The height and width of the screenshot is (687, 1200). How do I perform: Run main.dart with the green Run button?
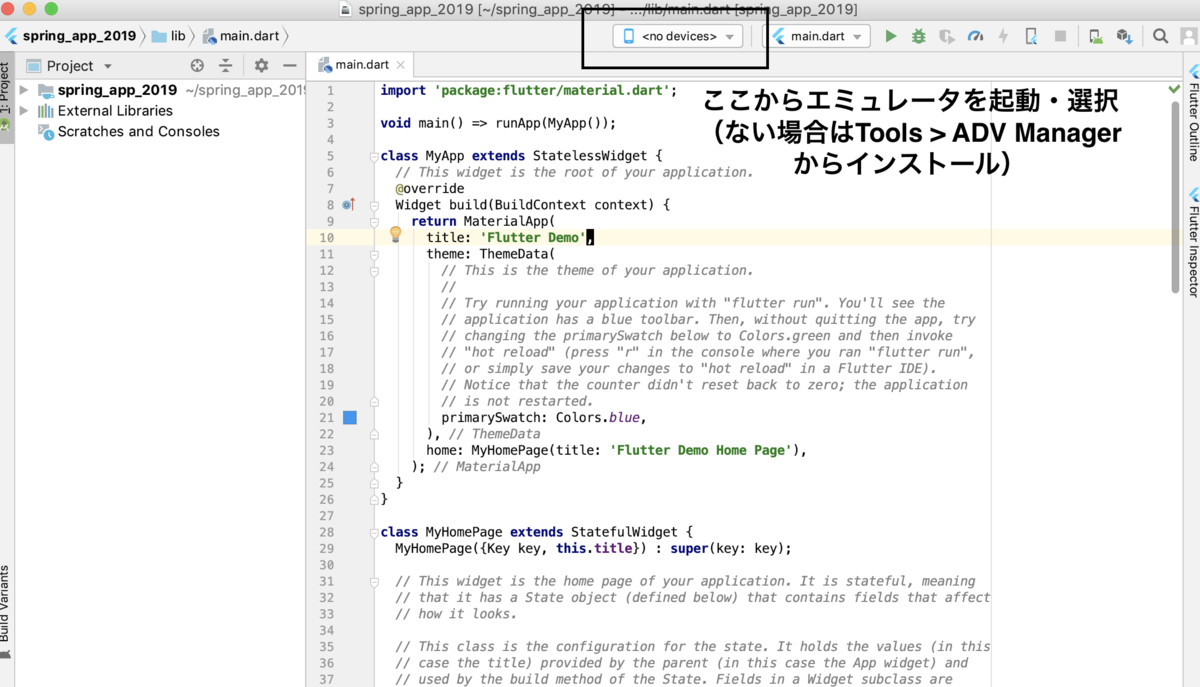click(890, 36)
